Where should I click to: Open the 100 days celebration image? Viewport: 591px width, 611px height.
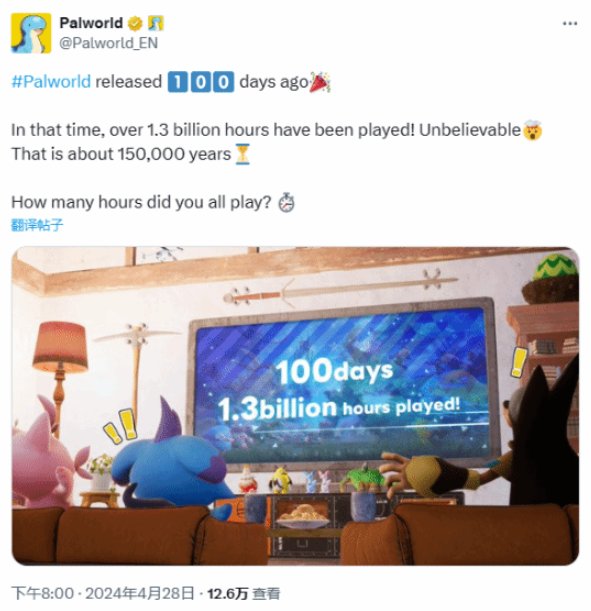[x=295, y=406]
